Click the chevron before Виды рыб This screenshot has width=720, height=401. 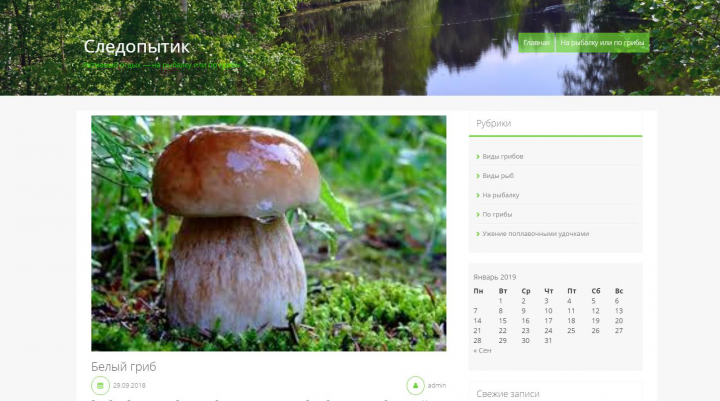[478, 176]
